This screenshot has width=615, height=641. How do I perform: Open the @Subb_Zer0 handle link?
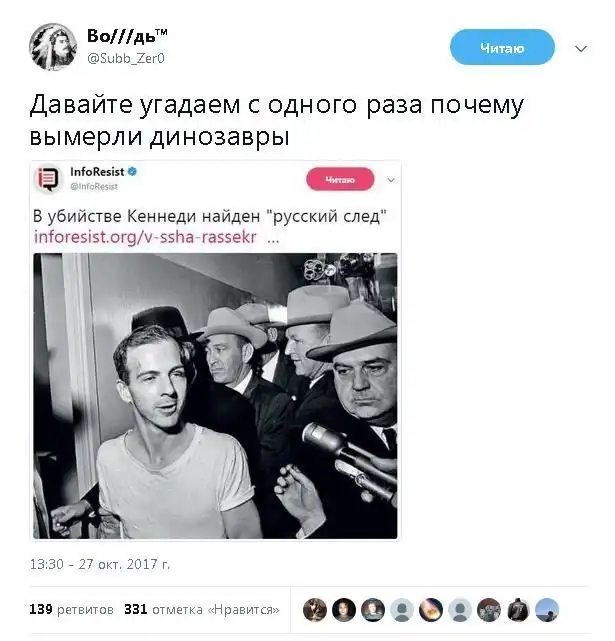click(x=126, y=59)
